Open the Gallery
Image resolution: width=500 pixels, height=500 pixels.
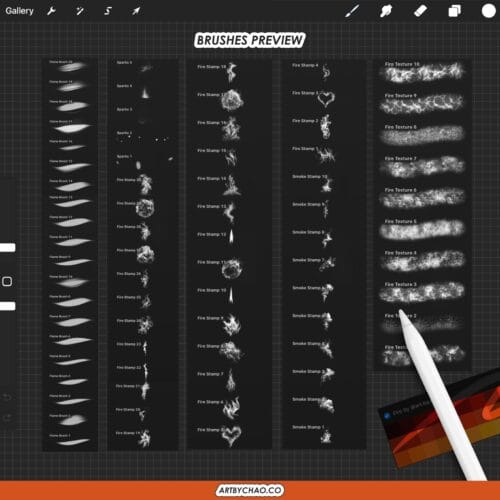[19, 11]
